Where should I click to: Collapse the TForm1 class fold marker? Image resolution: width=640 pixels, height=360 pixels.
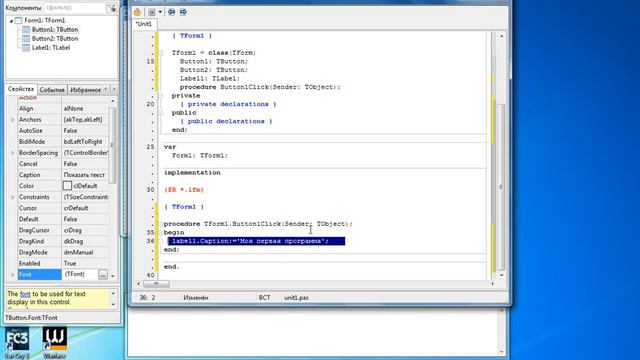tap(161, 53)
